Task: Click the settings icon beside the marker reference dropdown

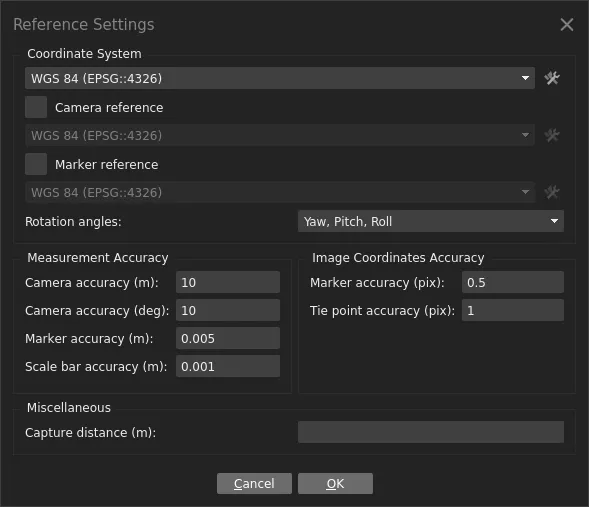Action: click(x=552, y=192)
